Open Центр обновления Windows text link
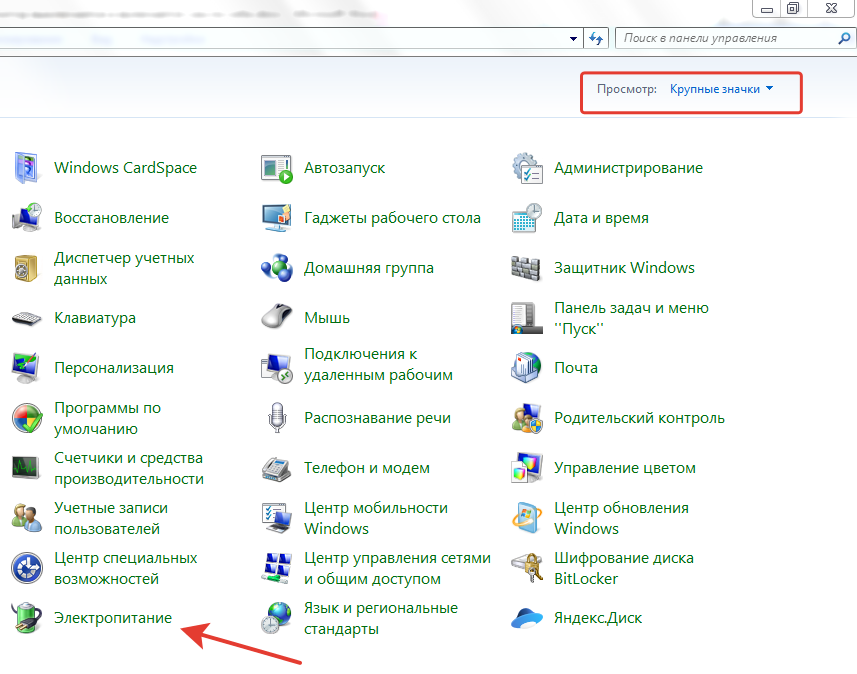 pos(621,518)
